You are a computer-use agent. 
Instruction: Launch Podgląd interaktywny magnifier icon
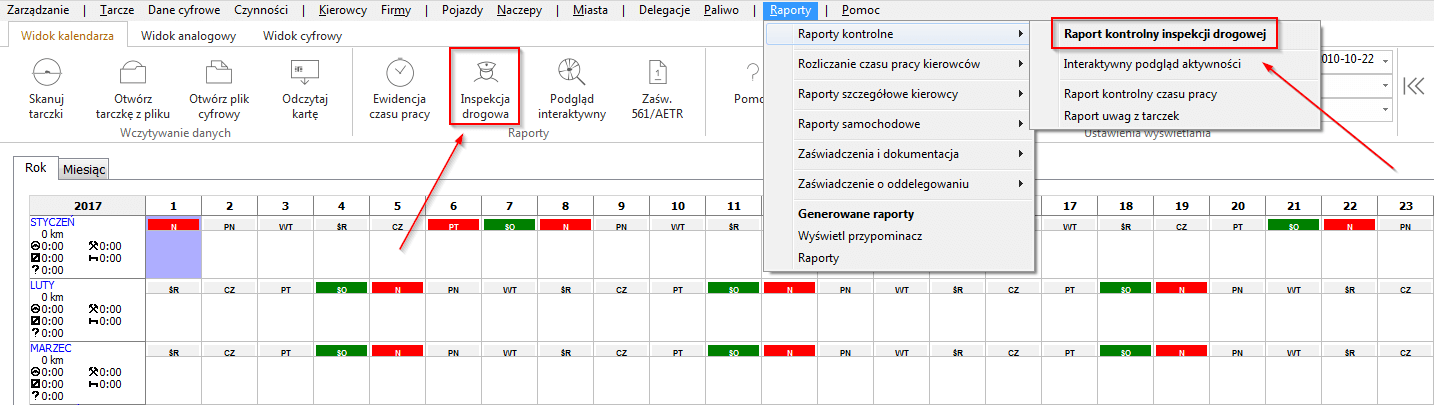pos(572,73)
